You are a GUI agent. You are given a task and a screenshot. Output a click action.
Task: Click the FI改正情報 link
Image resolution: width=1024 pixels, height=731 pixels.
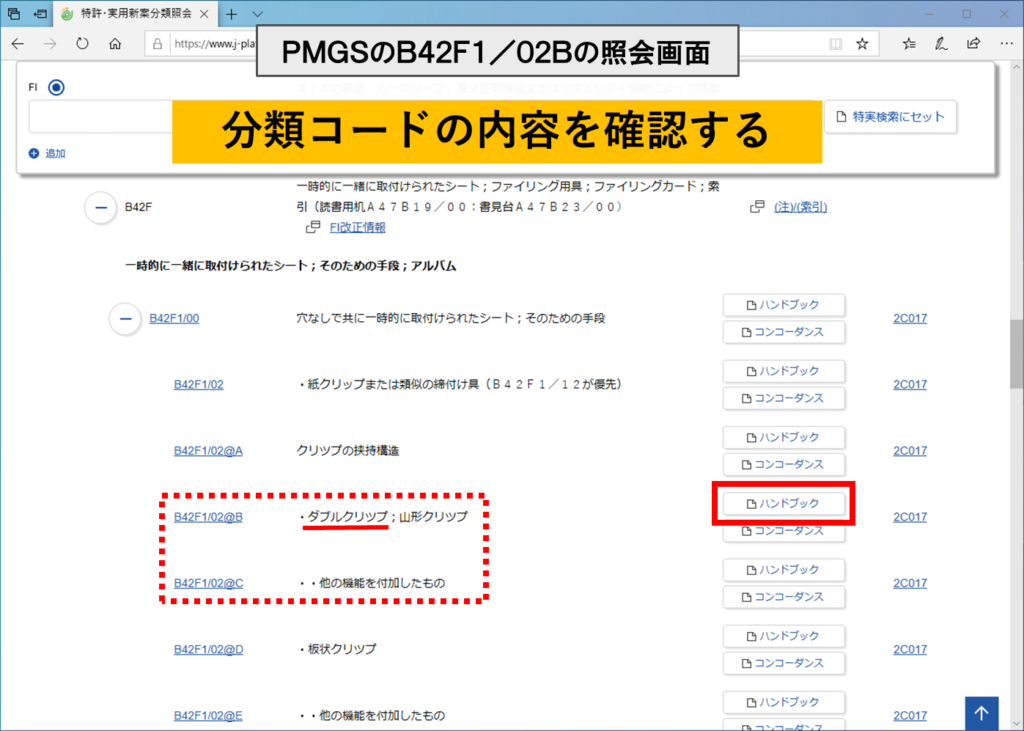point(357,228)
